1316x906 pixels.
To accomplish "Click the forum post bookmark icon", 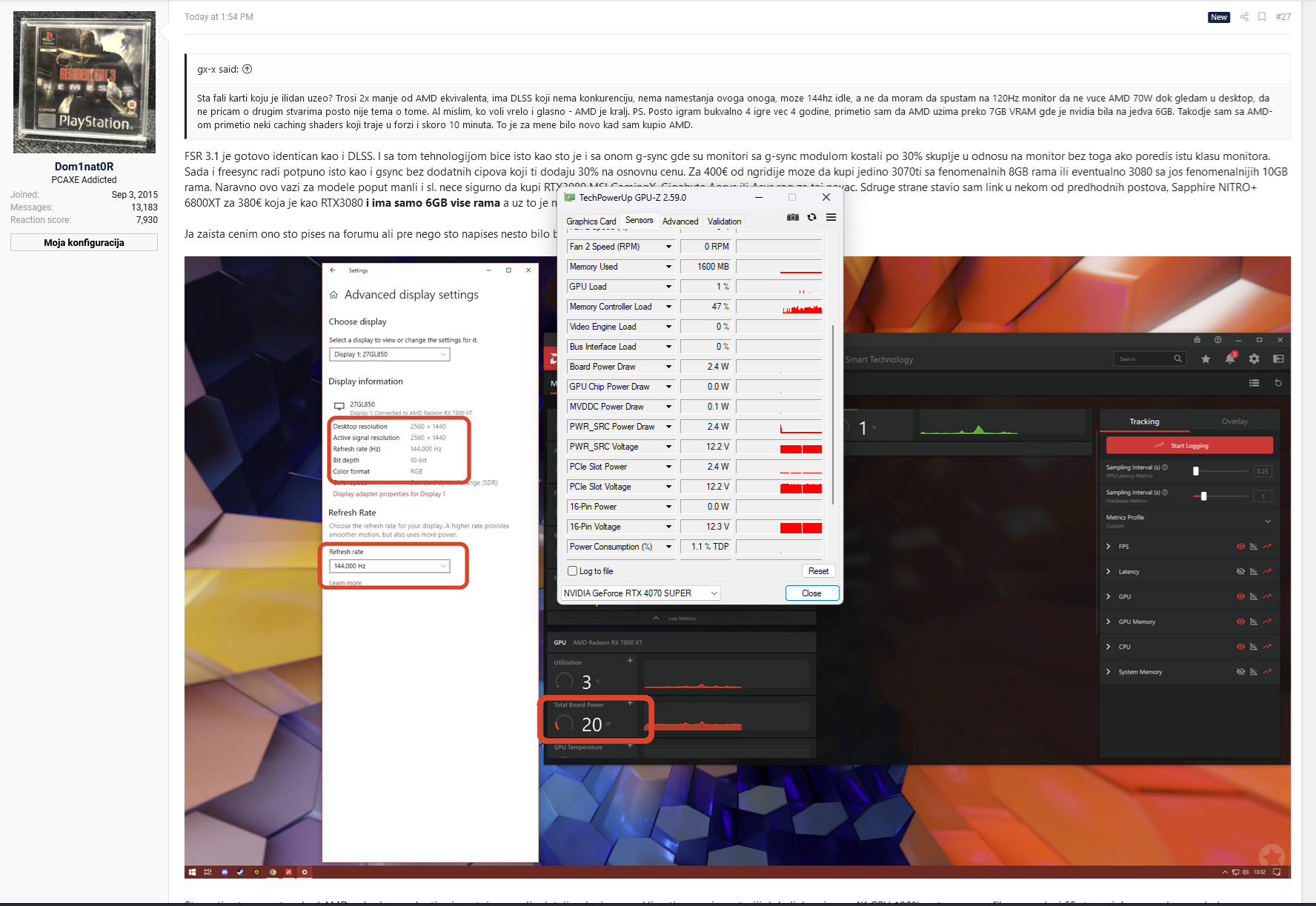I will coord(1262,16).
